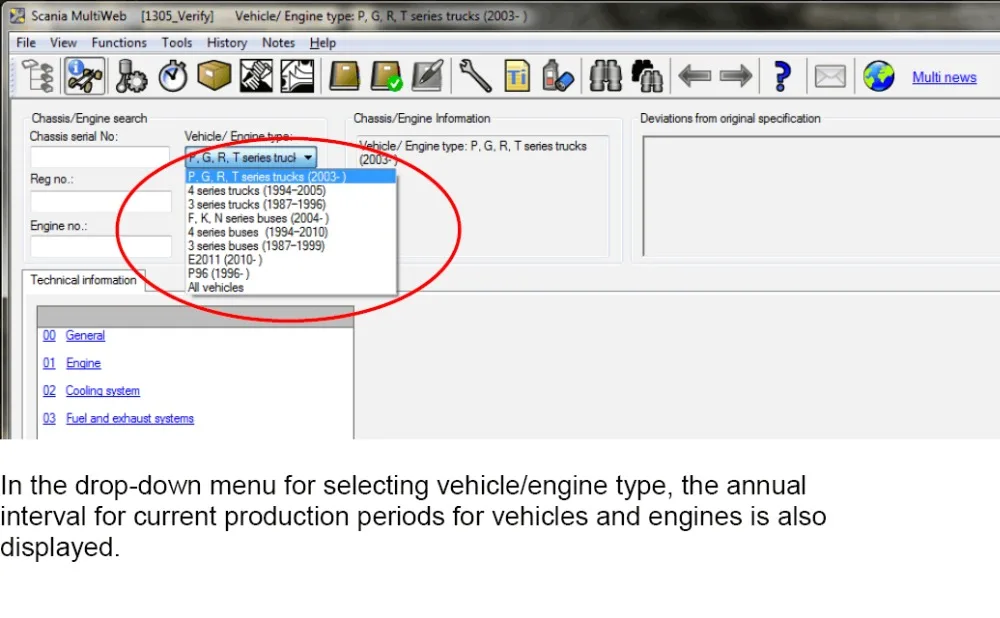The height and width of the screenshot is (618, 1000).
Task: Go back with the left arrow icon
Action: 695,77
